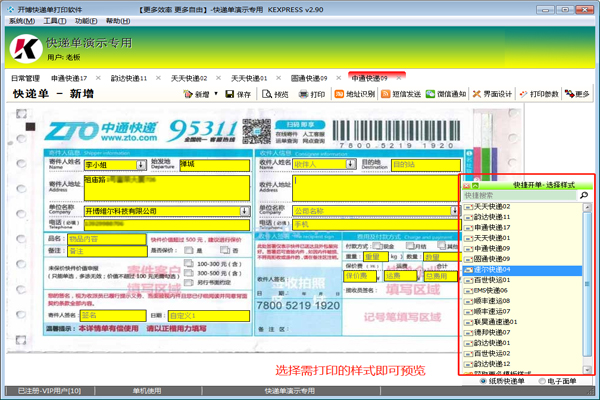Check 现金 payment method

tap(378, 246)
